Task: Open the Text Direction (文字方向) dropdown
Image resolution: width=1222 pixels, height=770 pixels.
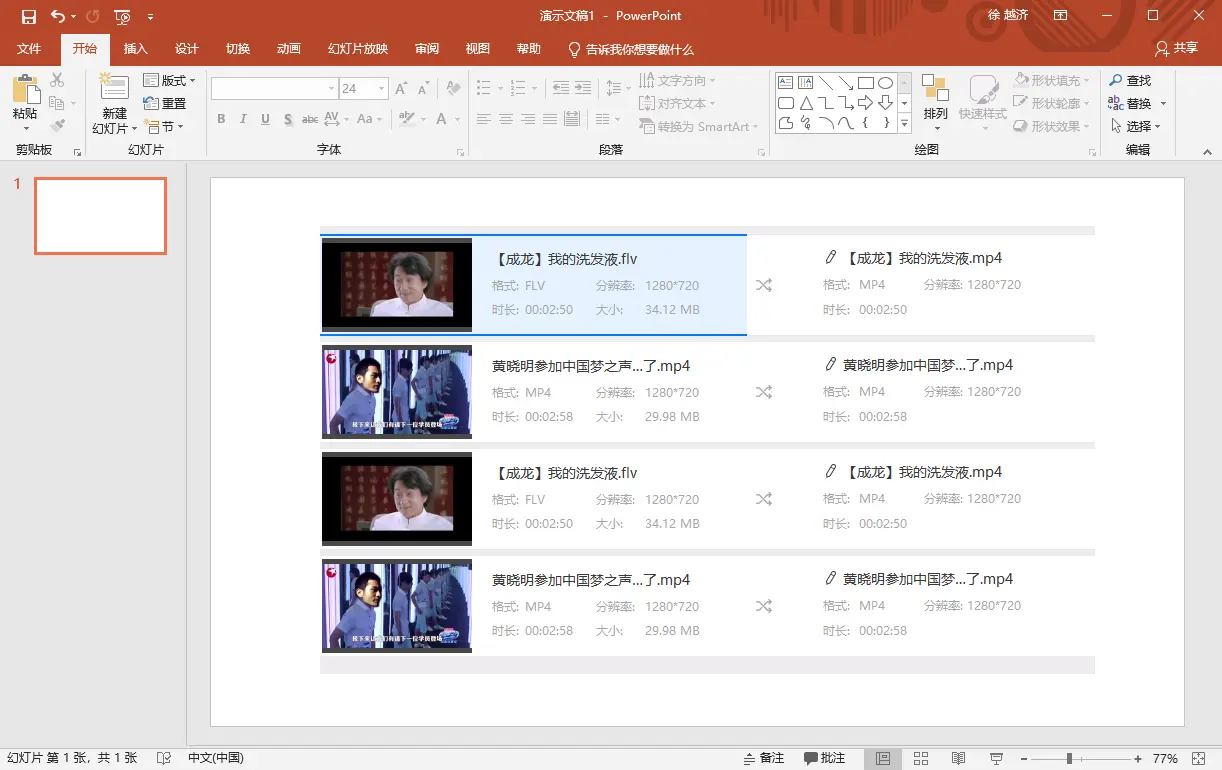Action: (x=678, y=80)
